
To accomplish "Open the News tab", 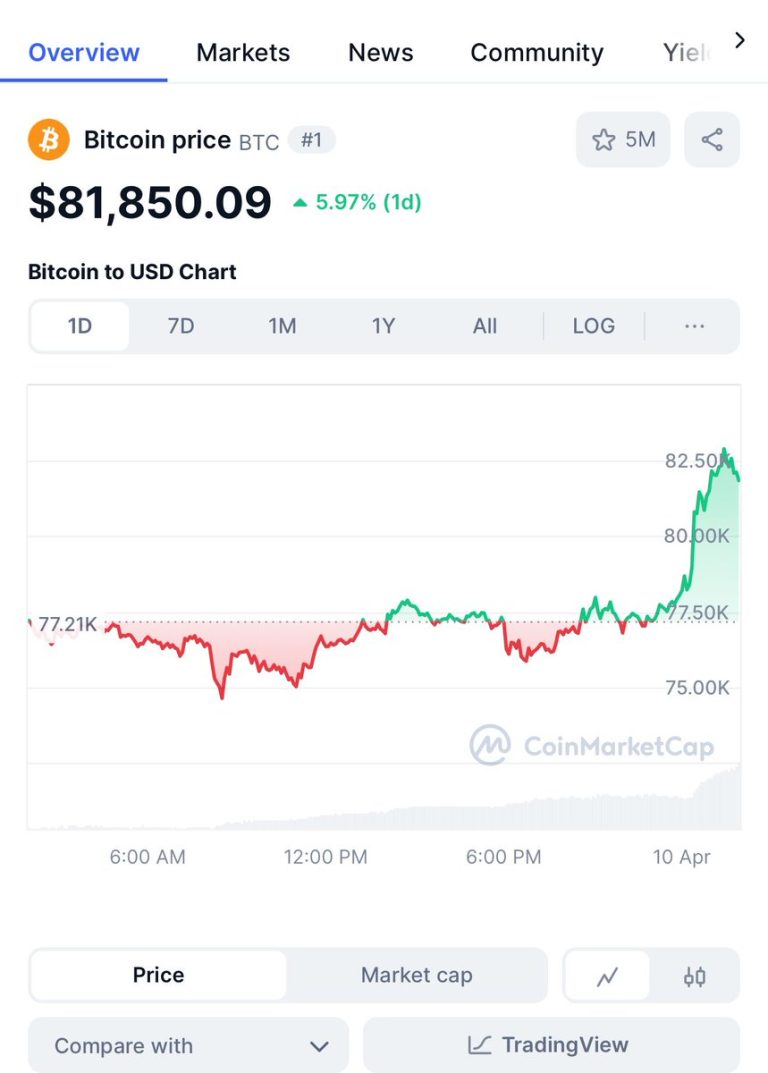I will pos(381,53).
